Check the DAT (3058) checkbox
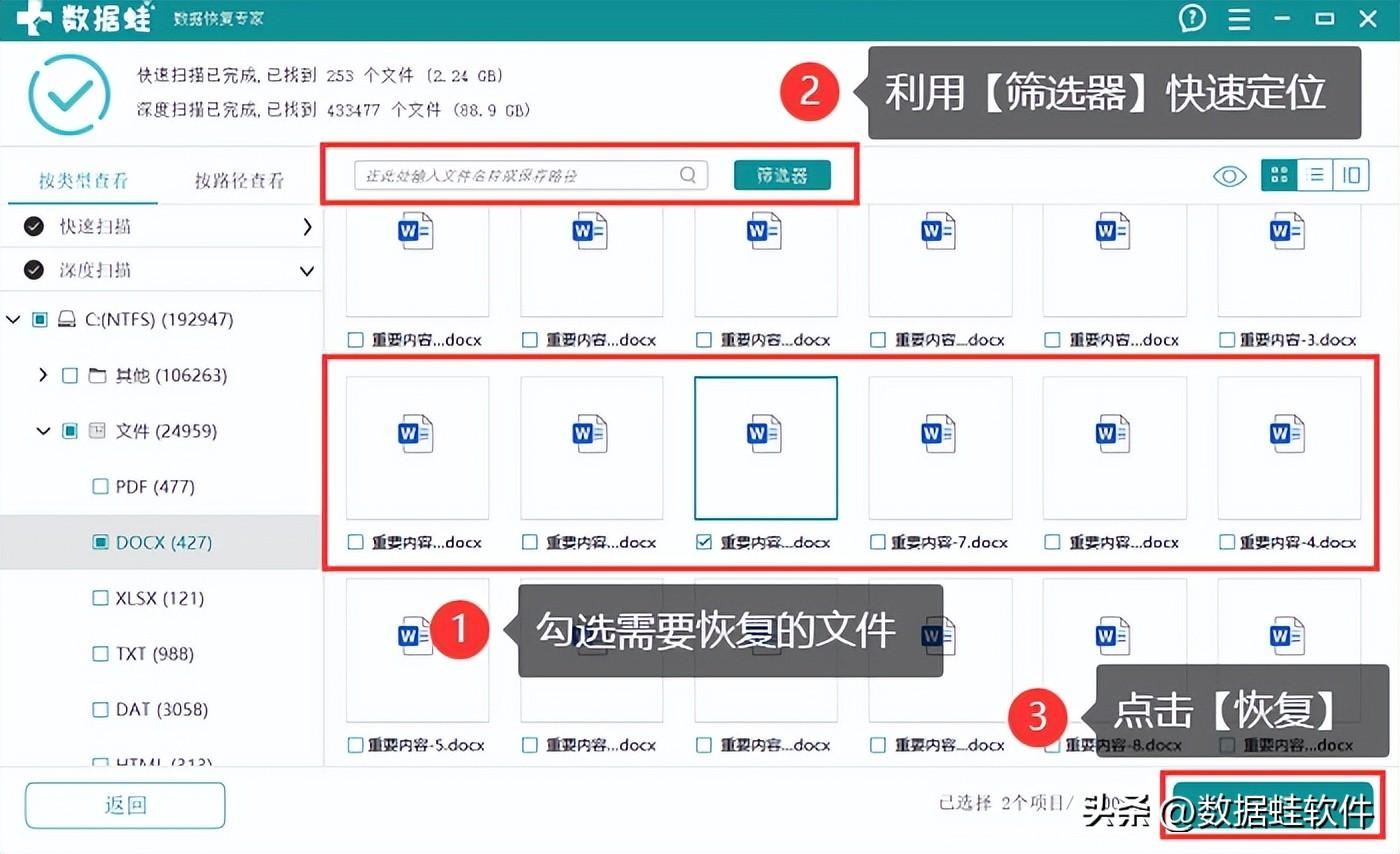1400x854 pixels. point(100,709)
